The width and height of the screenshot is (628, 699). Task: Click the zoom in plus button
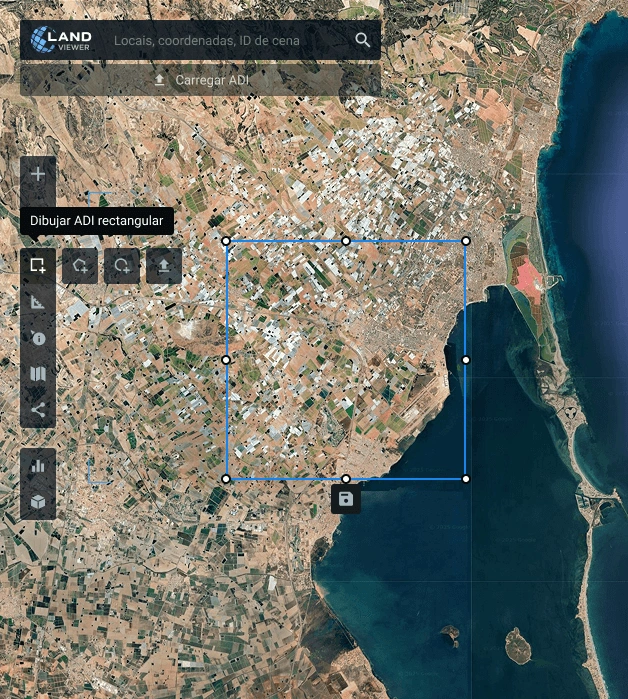pos(38,174)
